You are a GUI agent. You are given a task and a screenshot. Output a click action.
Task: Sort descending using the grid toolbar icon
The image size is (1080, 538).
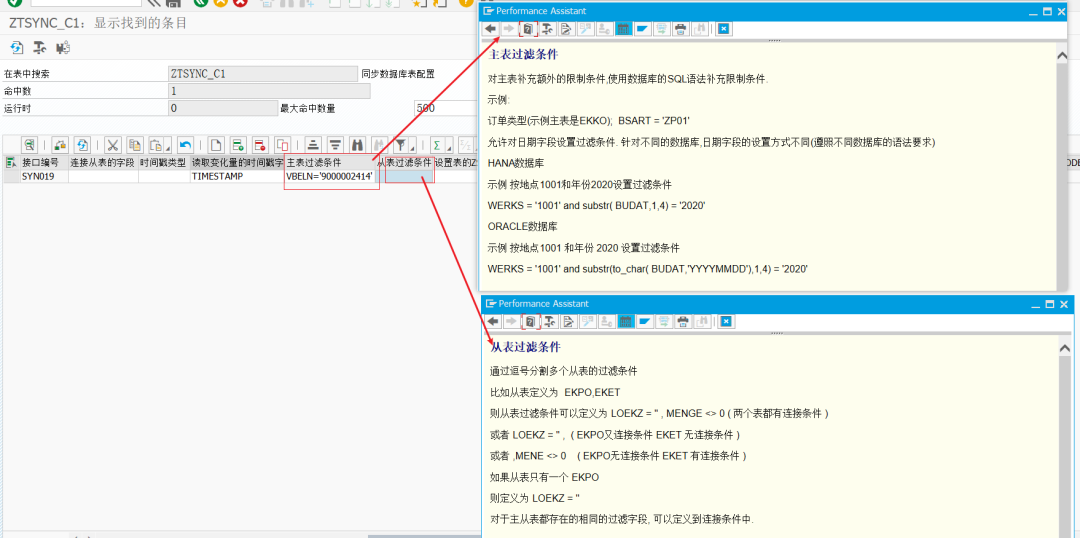tap(335, 145)
